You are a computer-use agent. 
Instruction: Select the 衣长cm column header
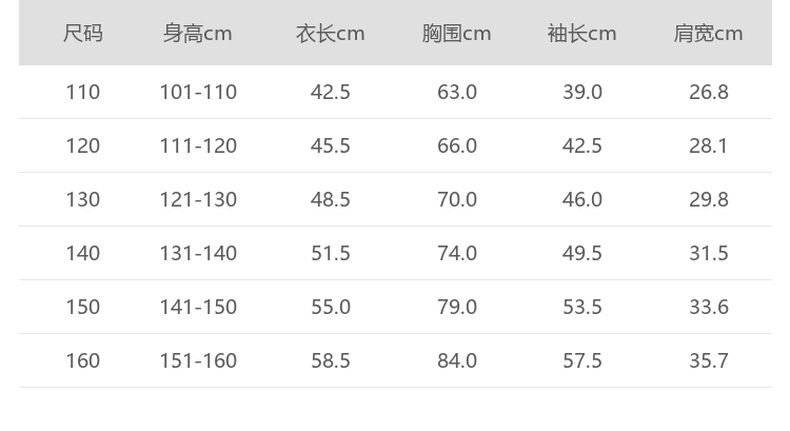[330, 34]
